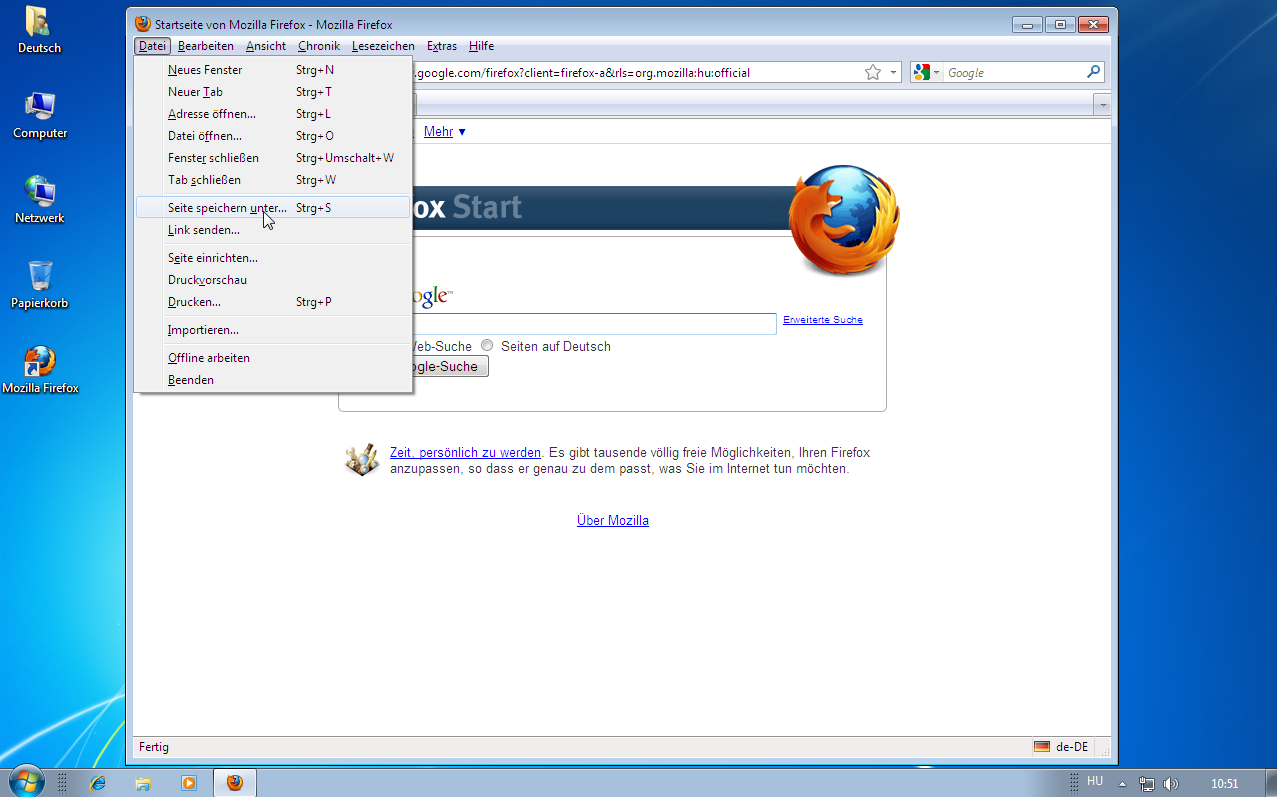This screenshot has width=1277, height=797.
Task: Click the large Firefox logo
Action: click(x=843, y=220)
